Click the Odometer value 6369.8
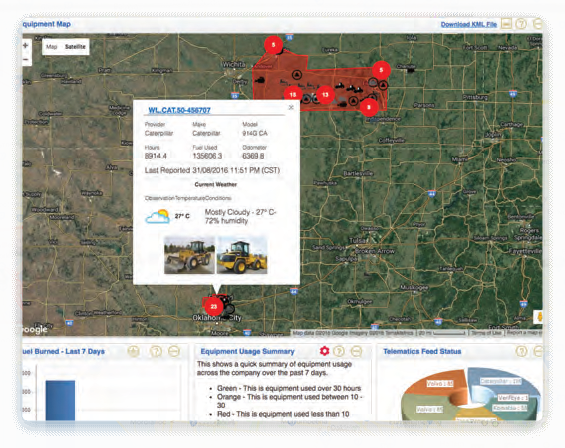Screen dimensions: 565x448 [253, 156]
